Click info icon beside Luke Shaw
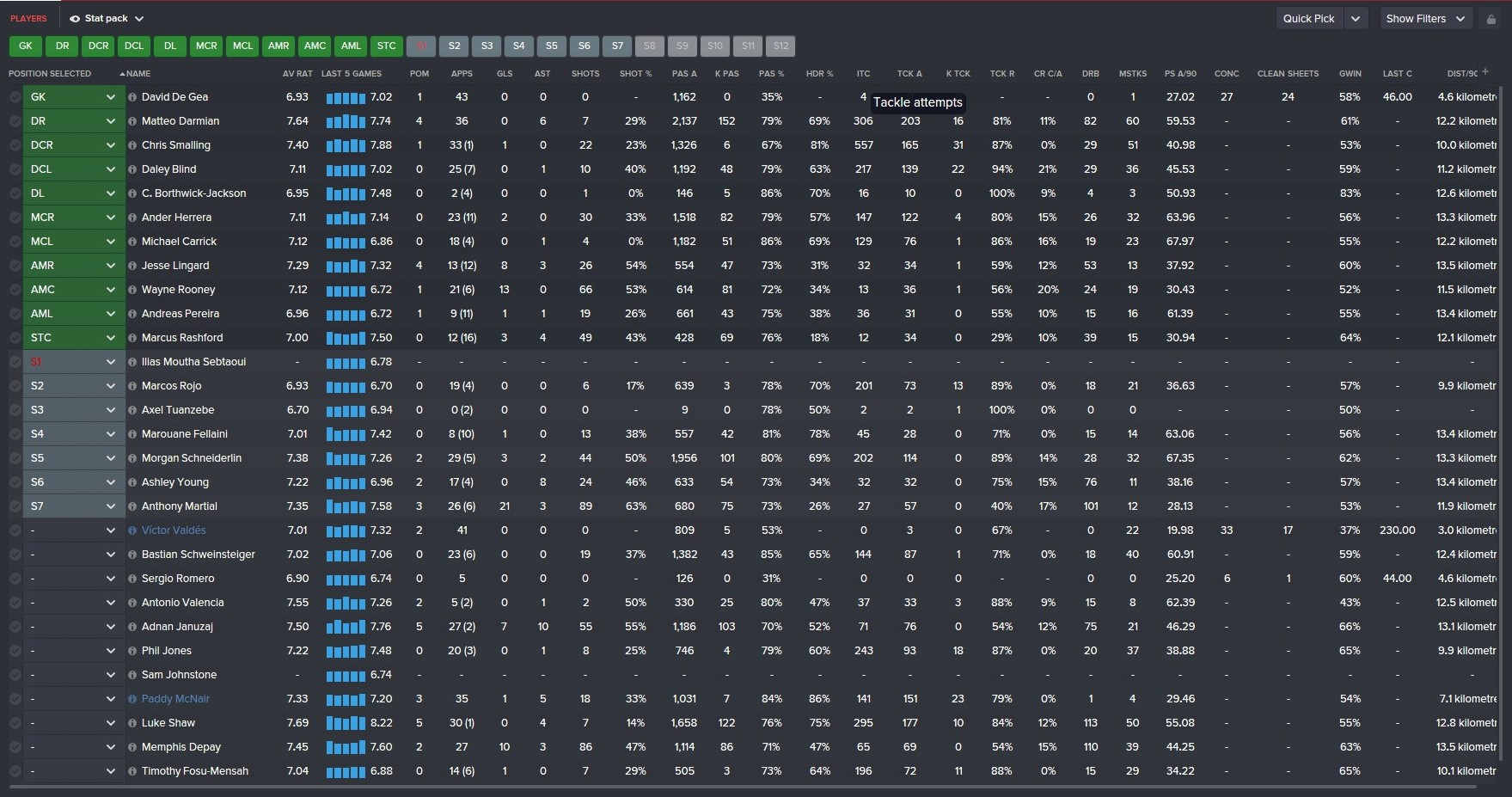The width and height of the screenshot is (1512, 797). click(x=132, y=723)
